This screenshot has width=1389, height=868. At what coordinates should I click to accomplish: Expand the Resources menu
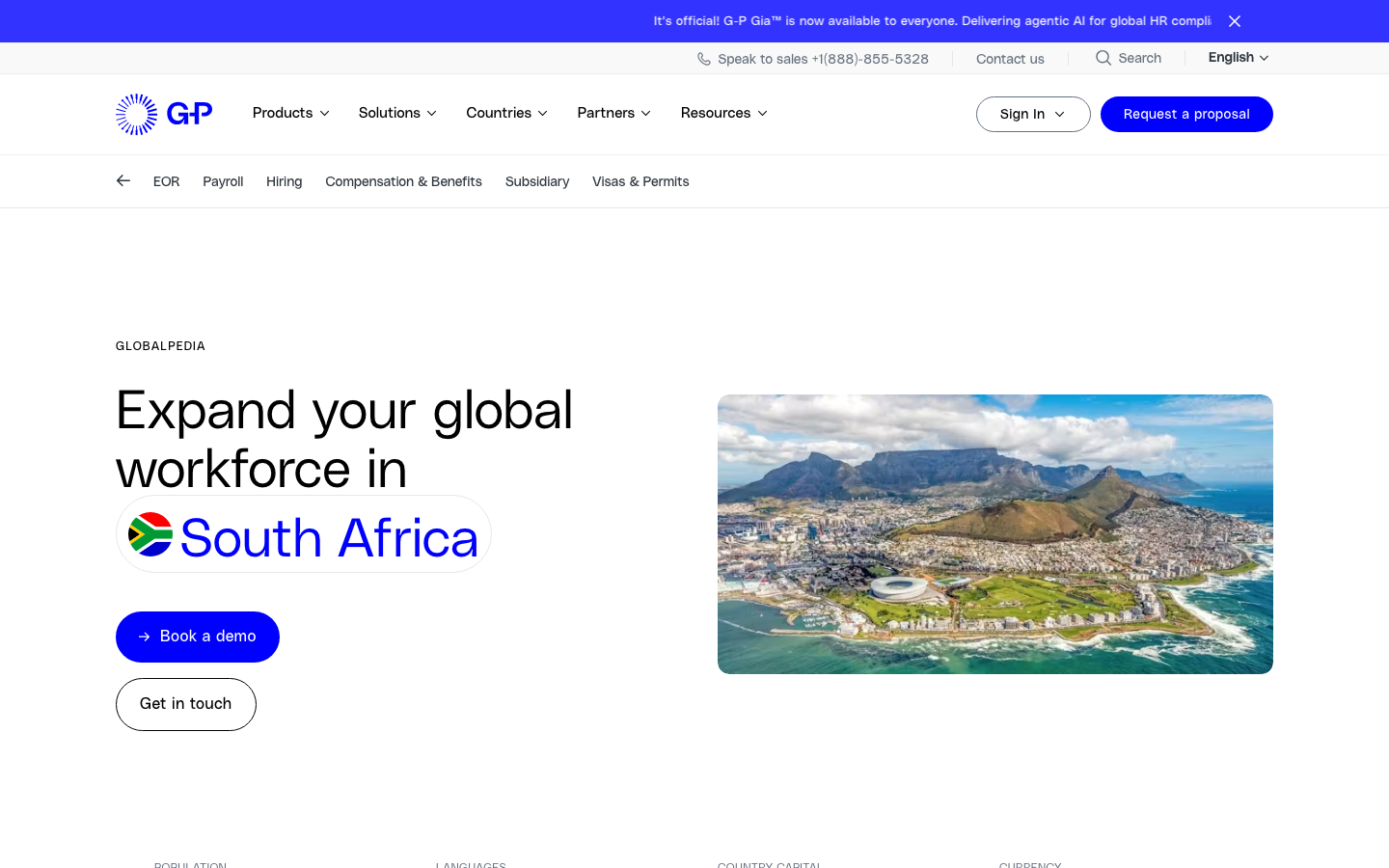[x=724, y=113]
